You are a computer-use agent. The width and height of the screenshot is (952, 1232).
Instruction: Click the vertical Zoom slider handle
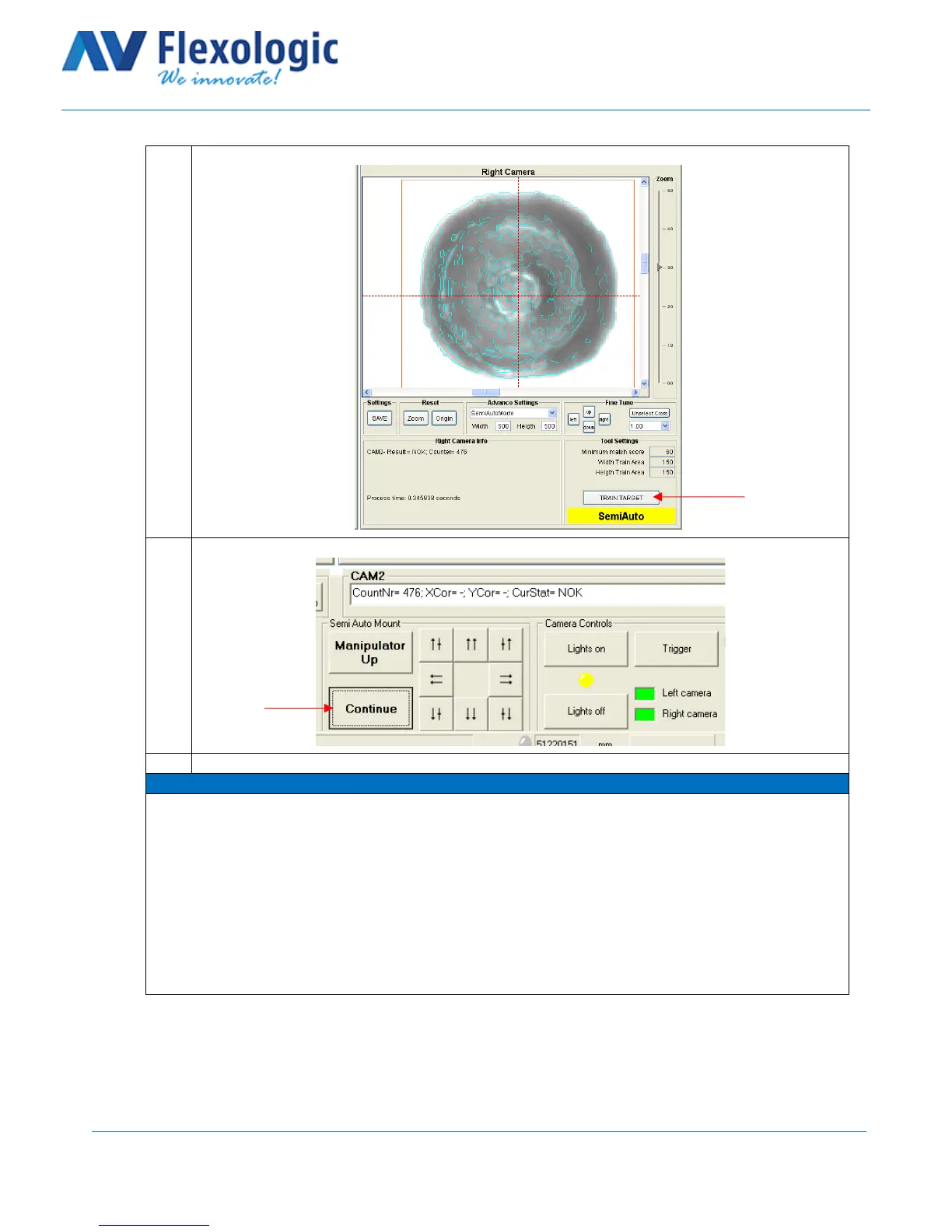(x=660, y=268)
